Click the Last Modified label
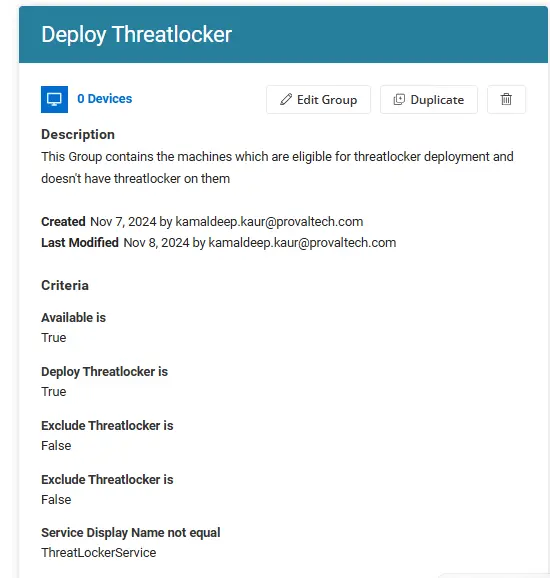Viewport: 550px width, 578px height. pos(80,243)
